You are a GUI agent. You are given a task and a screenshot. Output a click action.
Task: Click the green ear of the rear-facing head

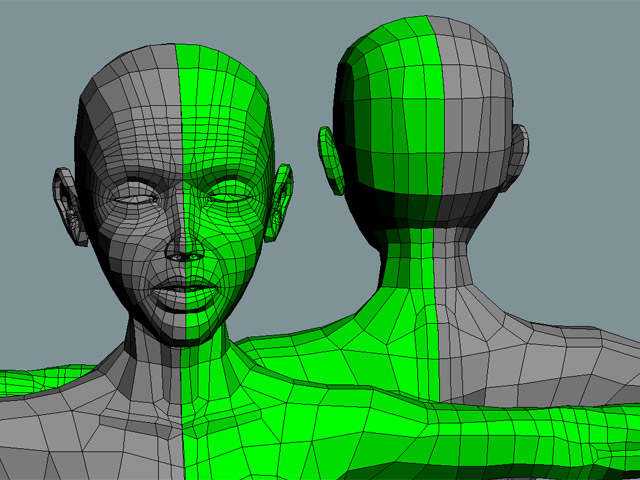(x=330, y=160)
